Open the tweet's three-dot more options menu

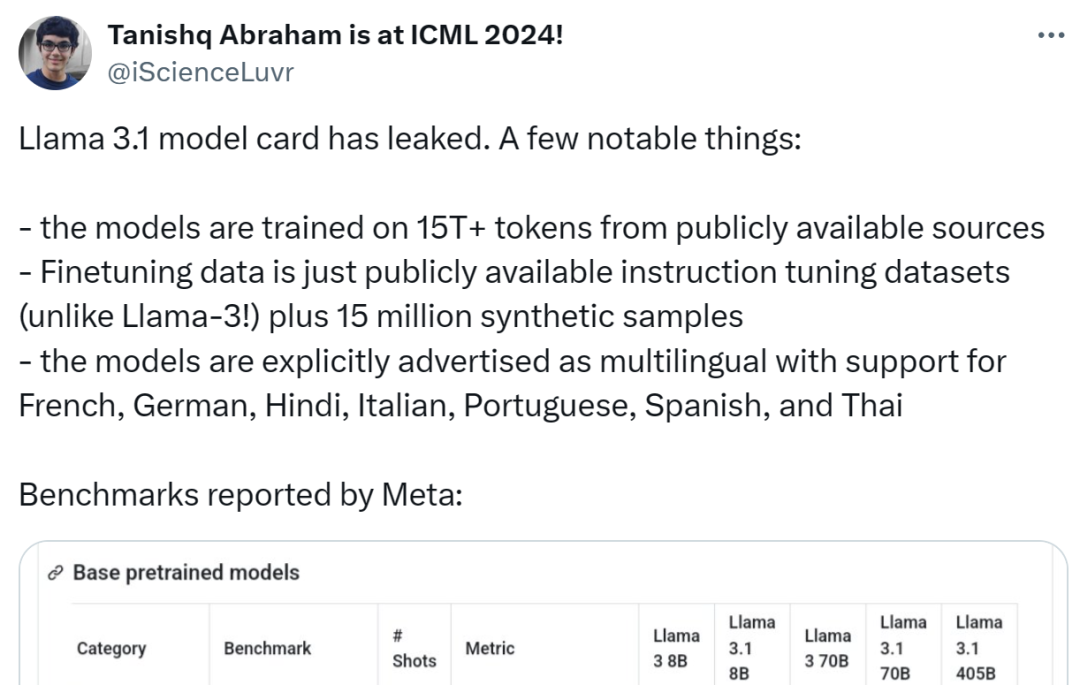(1051, 36)
